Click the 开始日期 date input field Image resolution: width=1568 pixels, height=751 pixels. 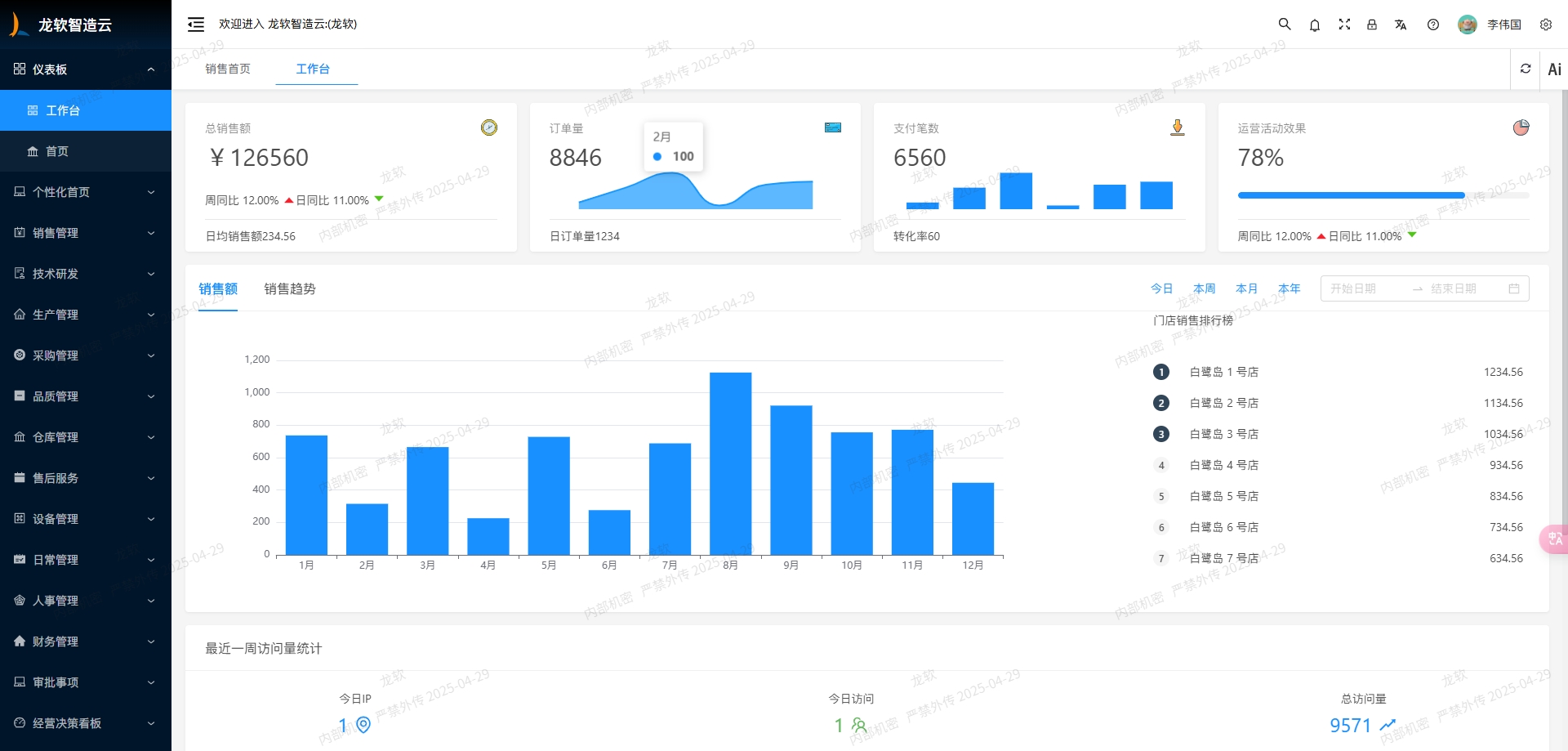pos(1364,288)
